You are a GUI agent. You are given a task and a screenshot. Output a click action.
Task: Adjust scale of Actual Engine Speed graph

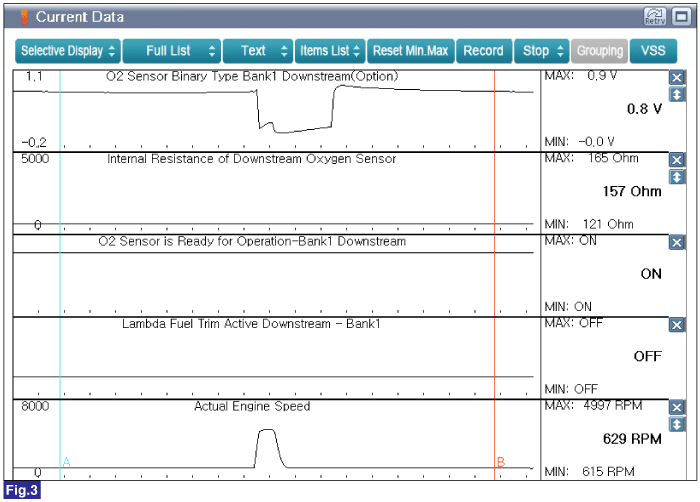pyautogui.click(x=677, y=424)
